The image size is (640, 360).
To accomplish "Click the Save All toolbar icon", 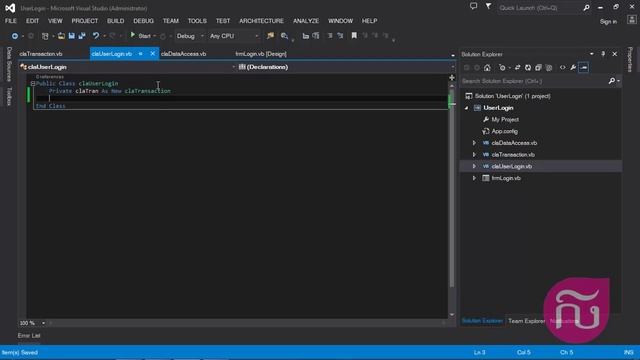I will 82,36.
